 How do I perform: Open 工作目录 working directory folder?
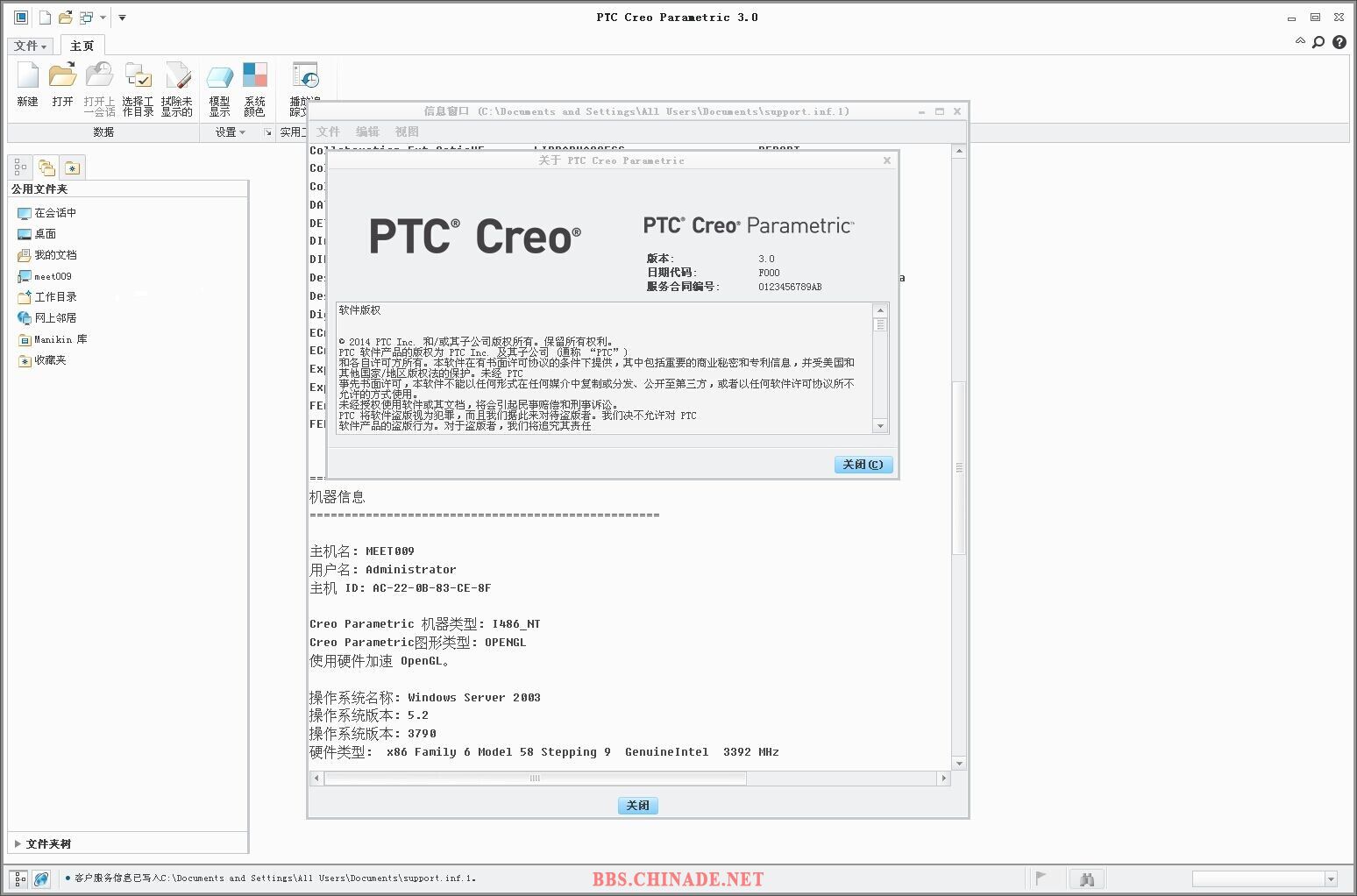(46, 297)
